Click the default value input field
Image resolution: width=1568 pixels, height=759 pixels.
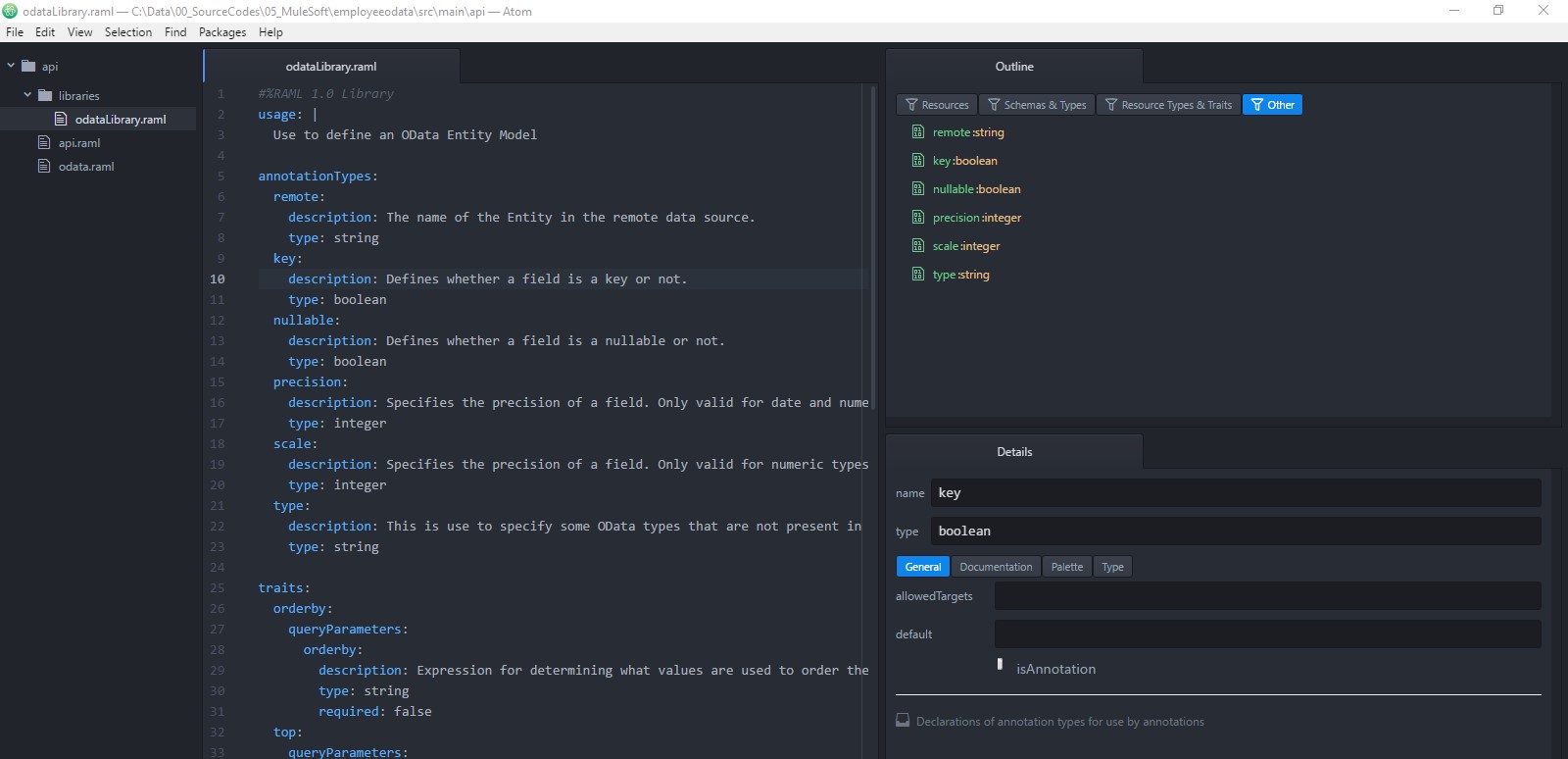(x=1268, y=634)
